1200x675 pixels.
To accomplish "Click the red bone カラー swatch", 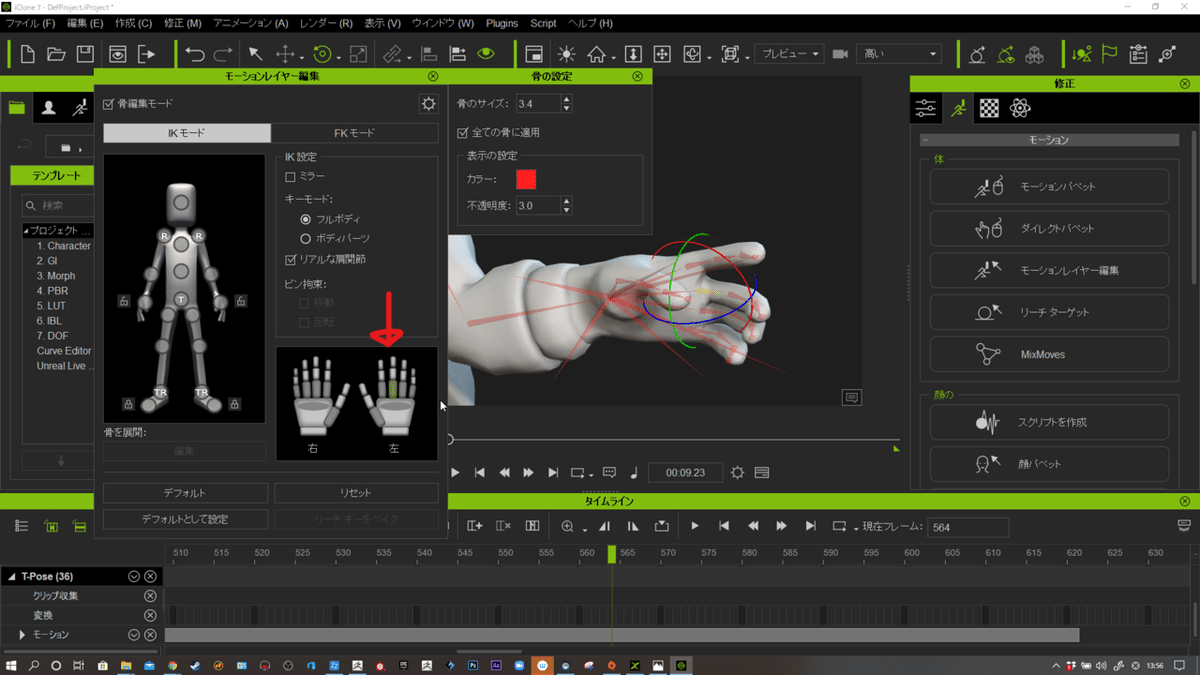I will 526,179.
